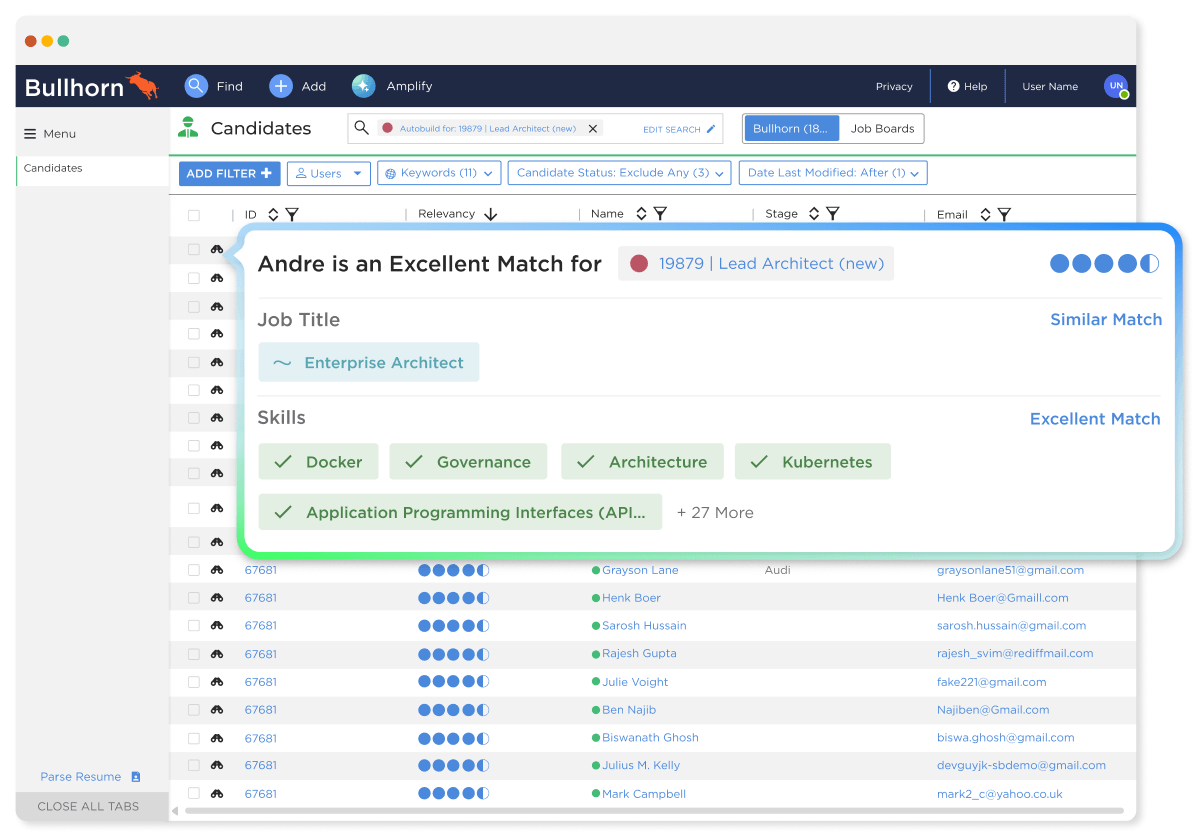The height and width of the screenshot is (838, 1200).
Task: Open the User Name menu
Action: pyautogui.click(x=1050, y=87)
